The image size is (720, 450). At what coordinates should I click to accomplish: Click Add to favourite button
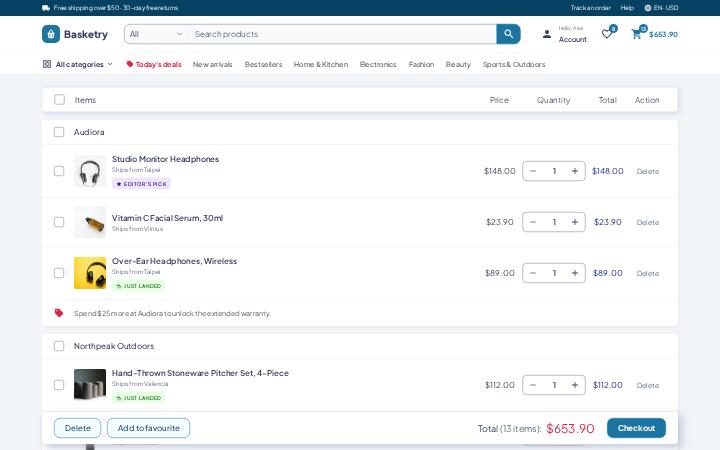click(148, 428)
